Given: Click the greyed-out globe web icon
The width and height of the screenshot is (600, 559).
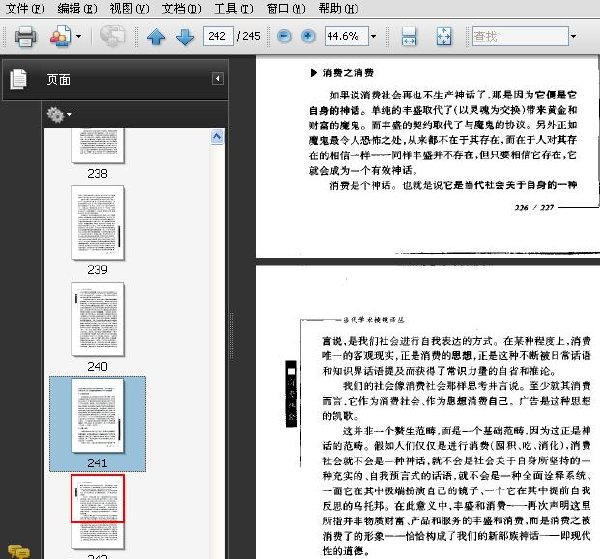Looking at the screenshot, I should (112, 36).
